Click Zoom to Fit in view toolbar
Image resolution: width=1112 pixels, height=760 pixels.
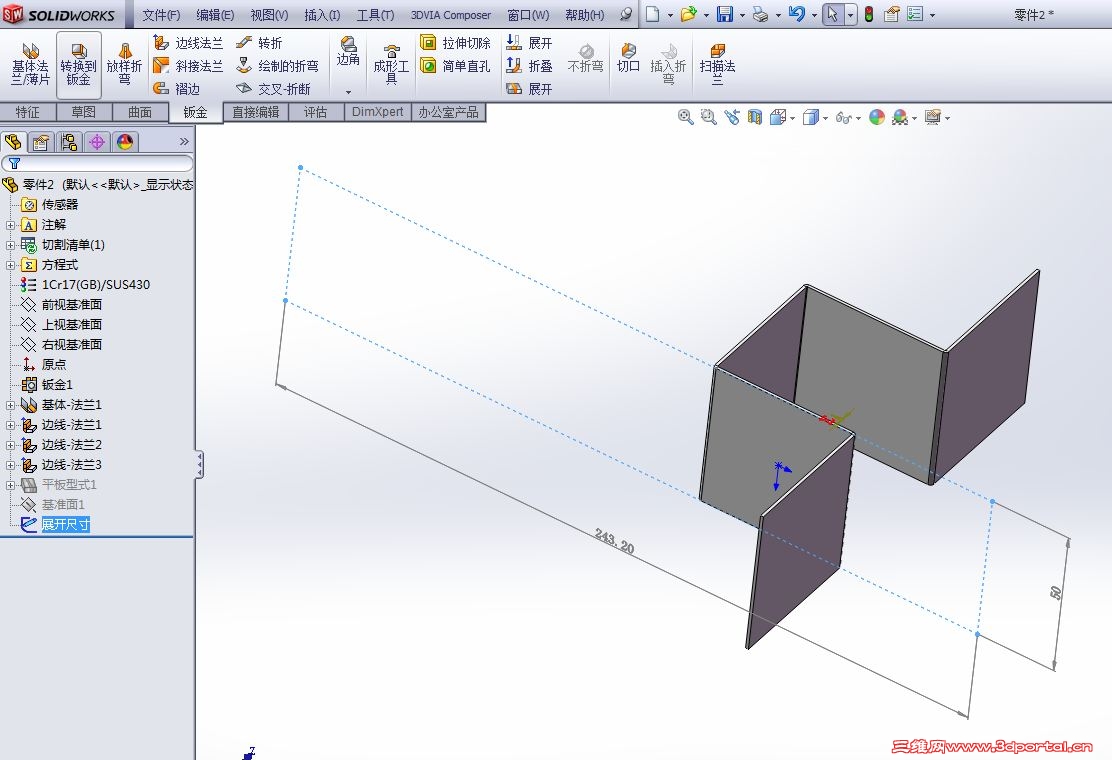tap(685, 118)
